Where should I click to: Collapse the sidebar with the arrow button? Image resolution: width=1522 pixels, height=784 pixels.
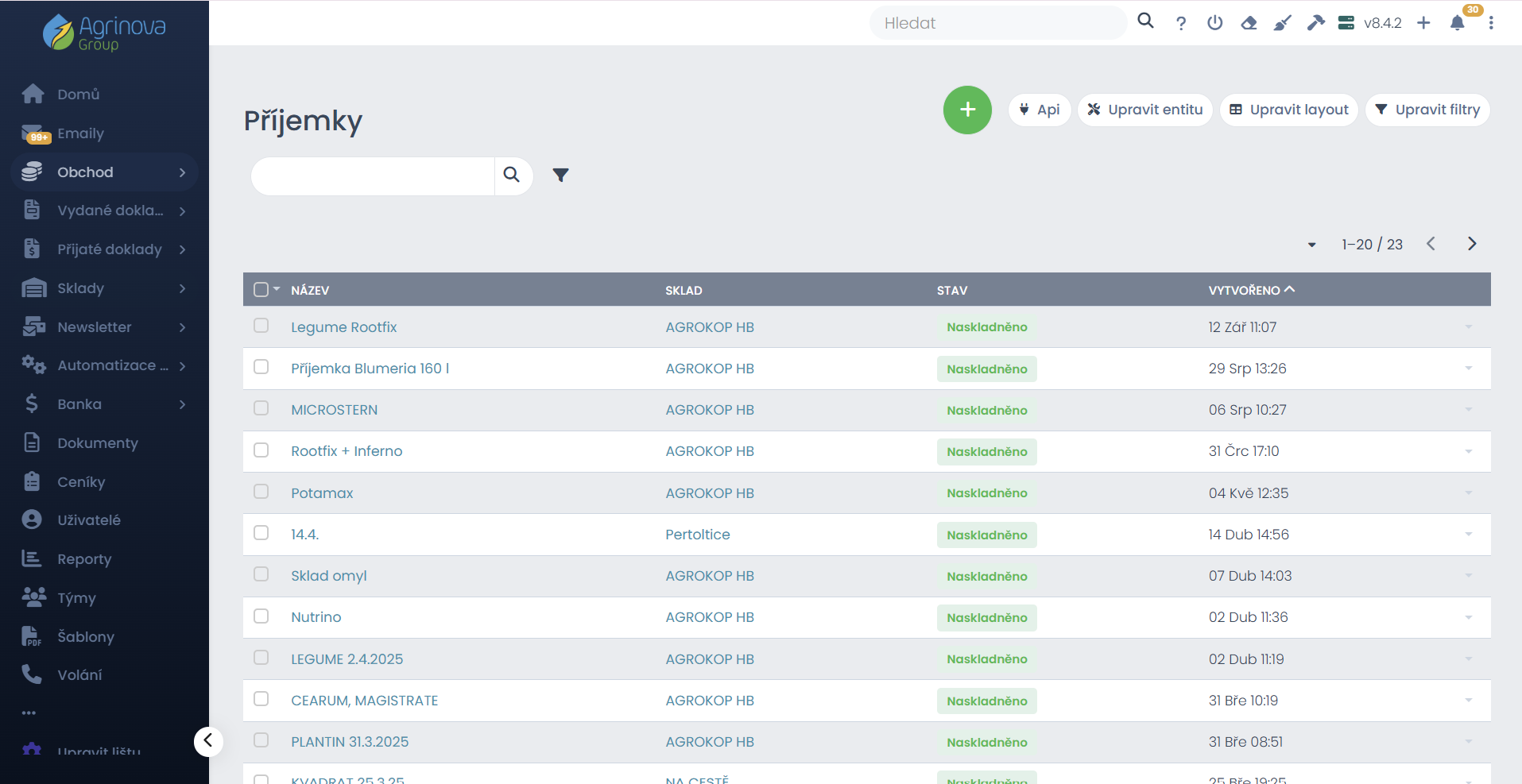(208, 741)
